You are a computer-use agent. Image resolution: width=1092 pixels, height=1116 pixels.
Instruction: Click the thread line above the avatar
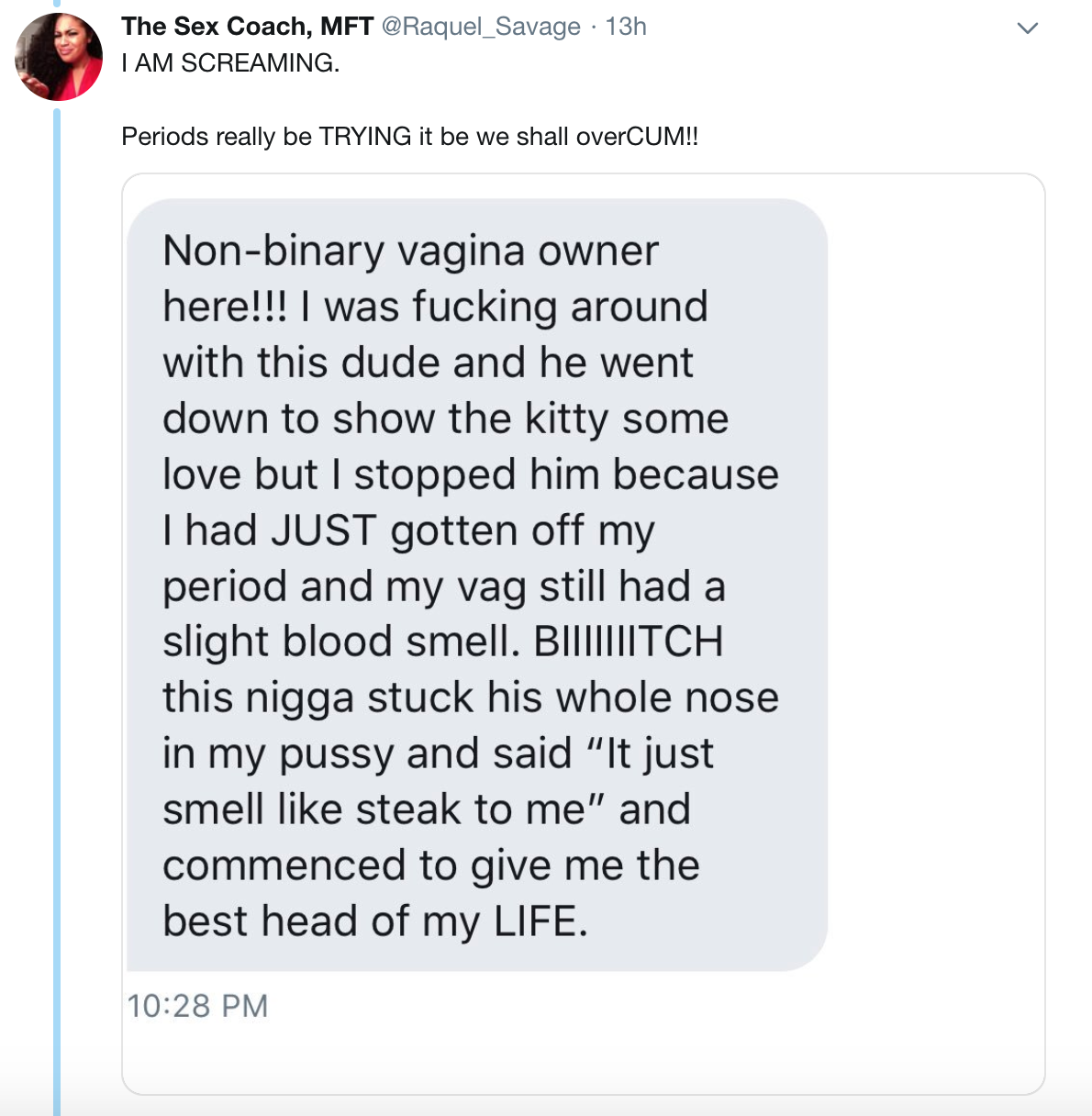coord(57,5)
